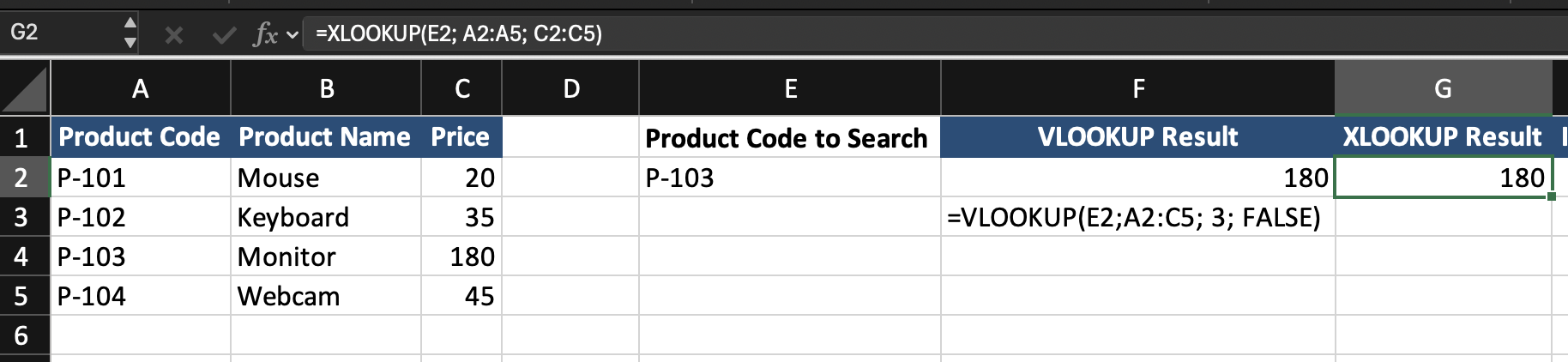Select column A header
Image resolution: width=1568 pixels, height=362 pixels.
point(141,88)
